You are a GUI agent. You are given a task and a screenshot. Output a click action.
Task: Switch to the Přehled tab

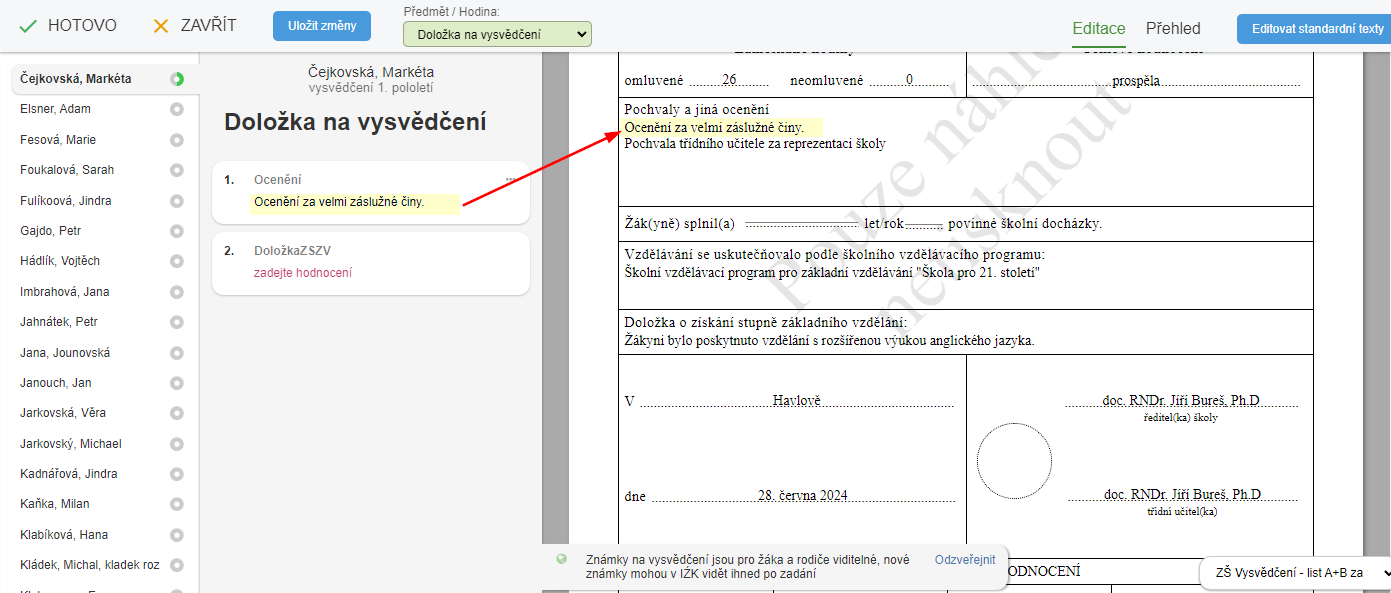1172,28
